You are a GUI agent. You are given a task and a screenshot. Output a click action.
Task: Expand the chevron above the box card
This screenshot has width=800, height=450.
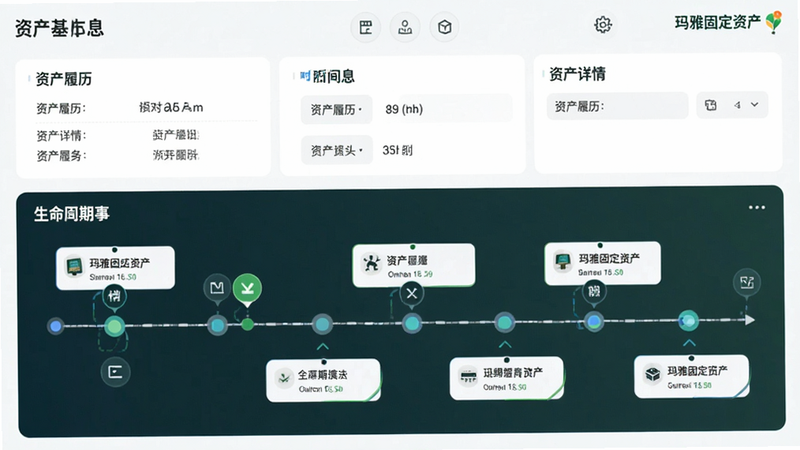[x=689, y=343]
